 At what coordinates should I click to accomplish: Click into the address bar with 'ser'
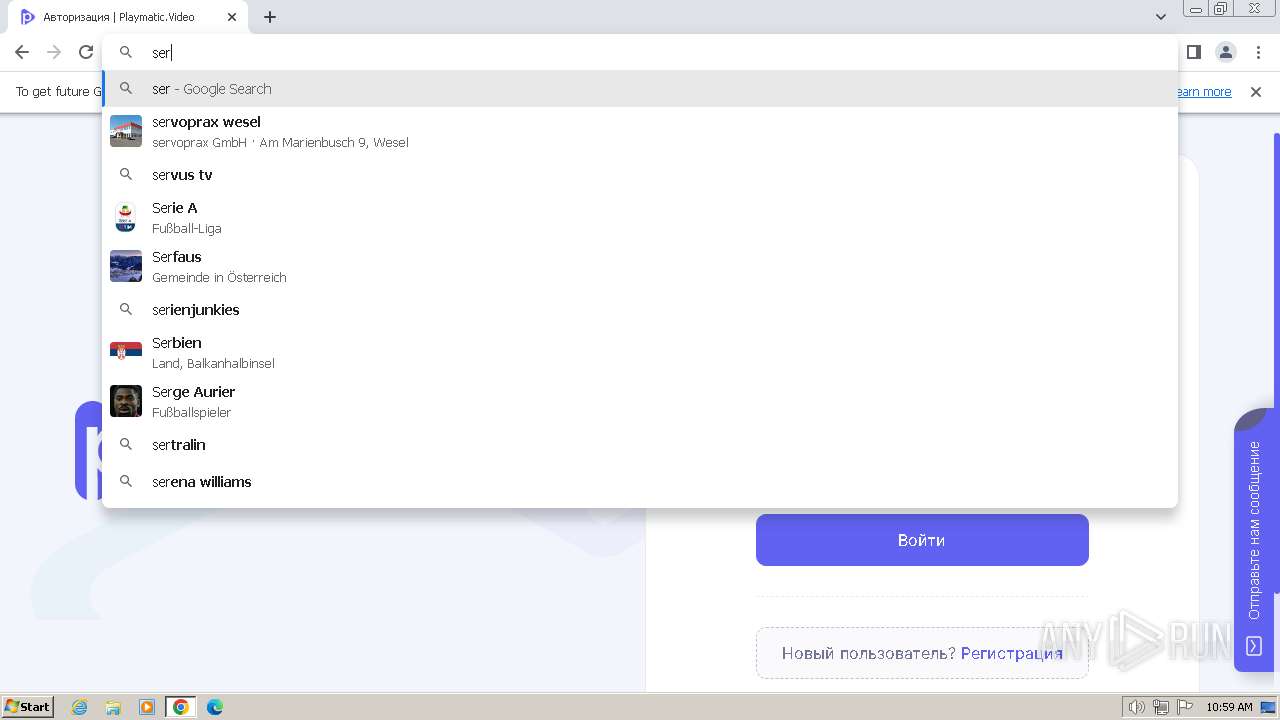(640, 52)
